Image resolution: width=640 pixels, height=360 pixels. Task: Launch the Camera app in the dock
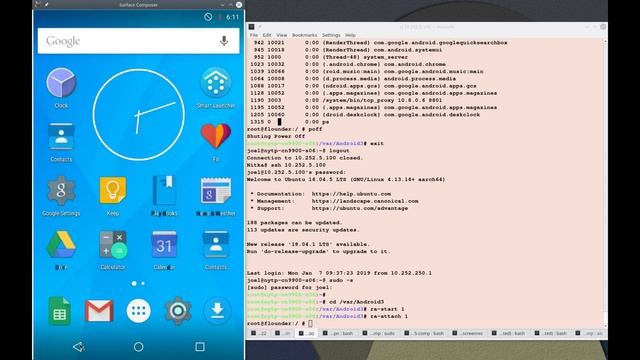tap(178, 311)
